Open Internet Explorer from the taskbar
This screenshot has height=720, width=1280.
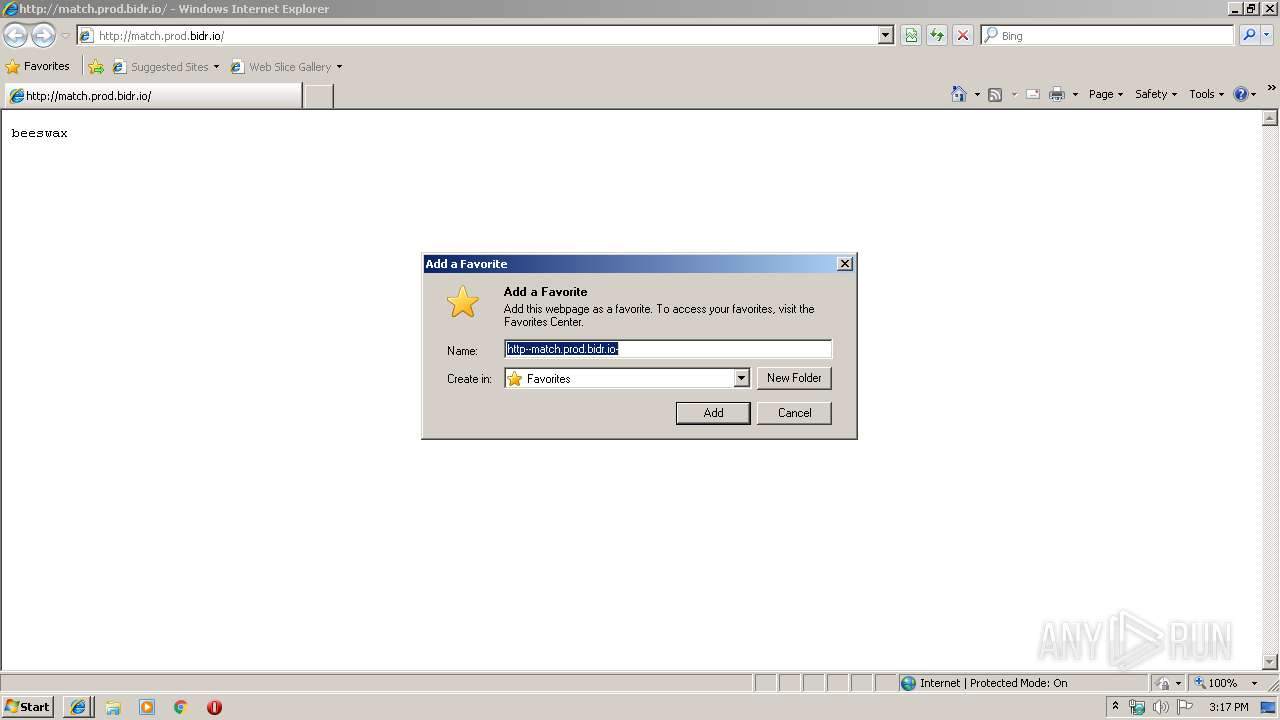[78, 707]
